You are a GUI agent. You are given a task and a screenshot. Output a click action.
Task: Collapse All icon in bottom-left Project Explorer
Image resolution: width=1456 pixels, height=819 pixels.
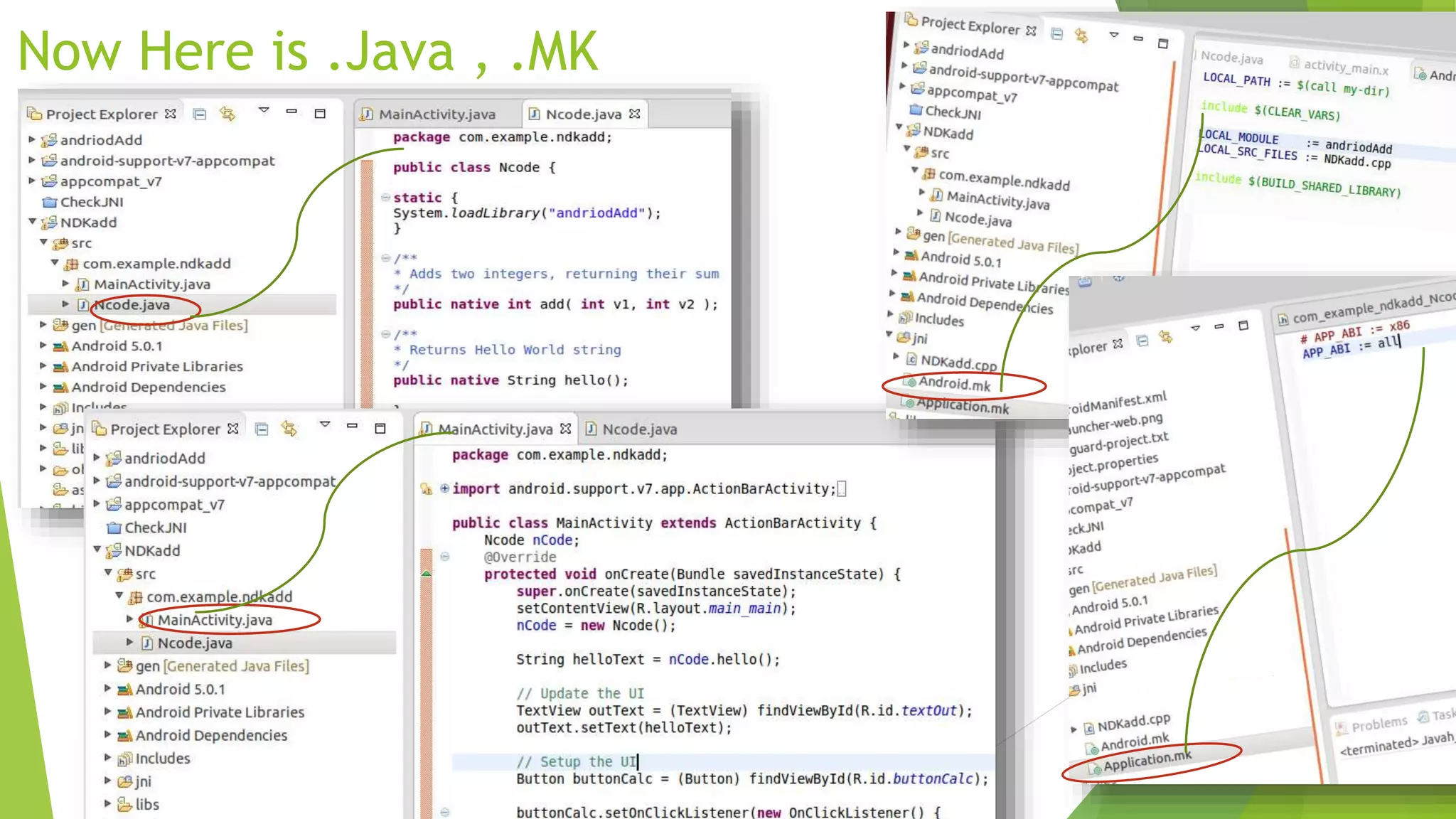(262, 429)
